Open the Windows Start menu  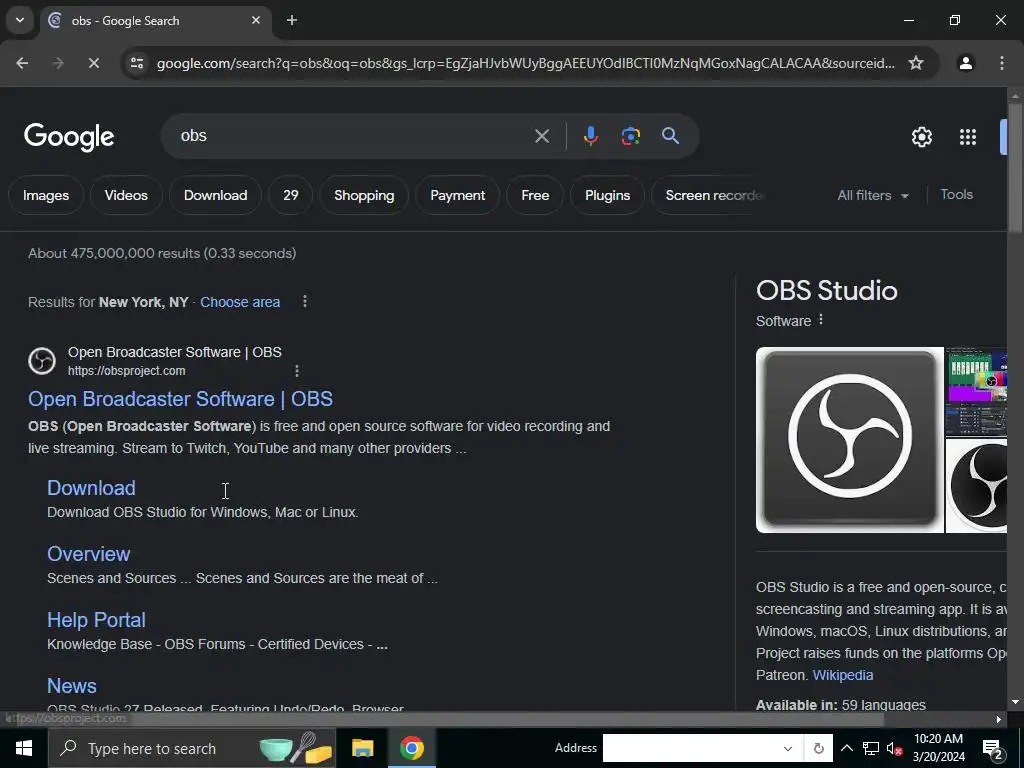pos(24,748)
